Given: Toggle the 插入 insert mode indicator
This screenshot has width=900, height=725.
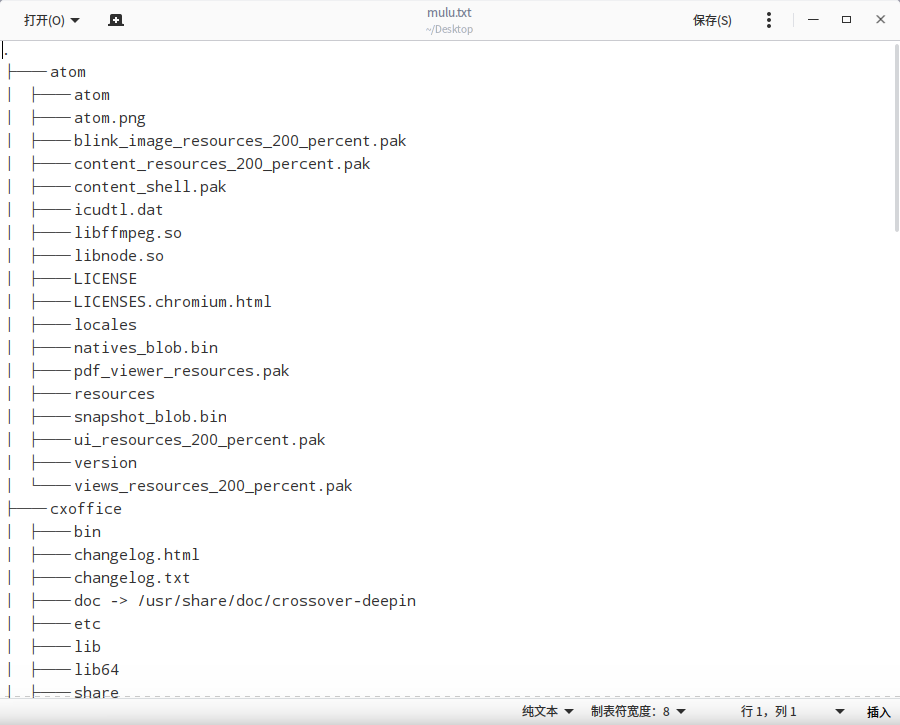Looking at the screenshot, I should (878, 712).
